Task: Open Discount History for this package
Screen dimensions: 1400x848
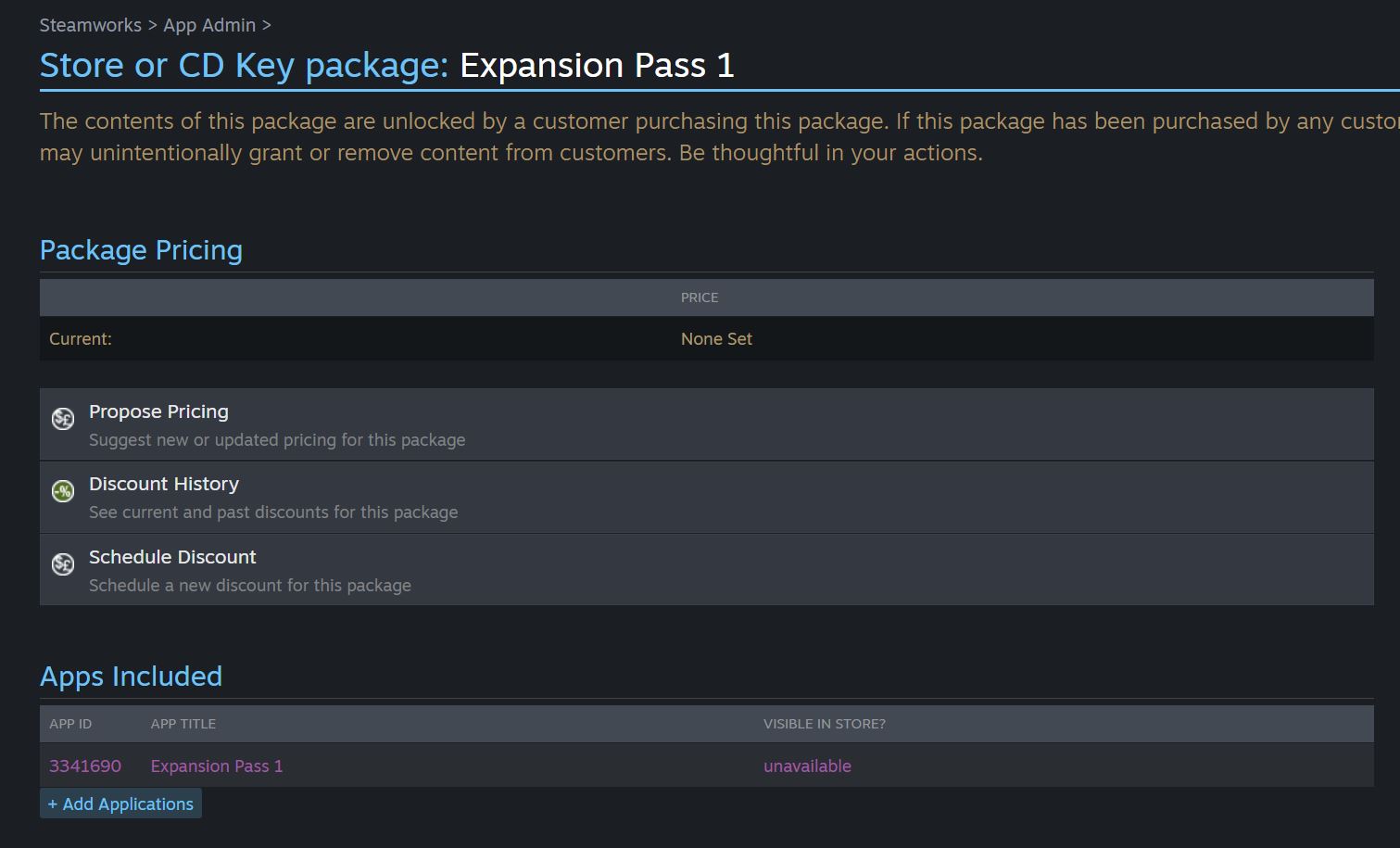Action: pos(164,484)
